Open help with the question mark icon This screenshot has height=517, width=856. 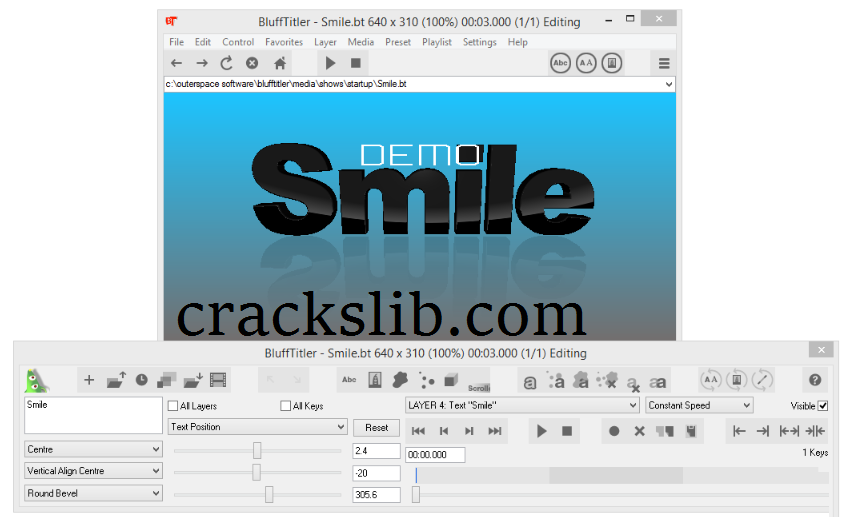pos(815,380)
